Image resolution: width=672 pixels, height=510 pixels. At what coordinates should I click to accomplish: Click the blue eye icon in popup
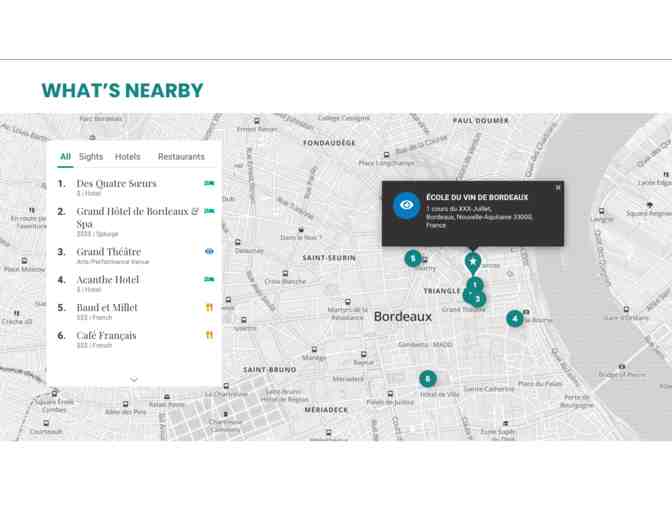pyautogui.click(x=406, y=205)
